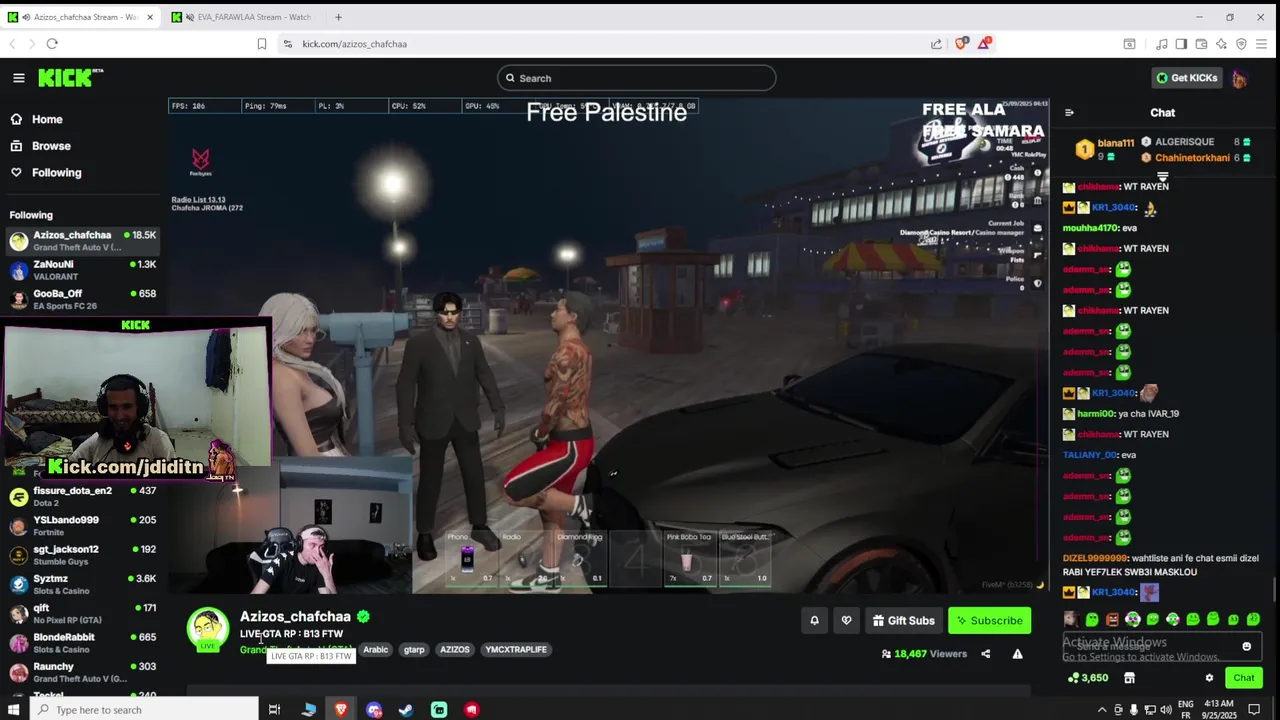Open the emote picker smiley icon
The image size is (1280, 720).
click(x=1247, y=647)
